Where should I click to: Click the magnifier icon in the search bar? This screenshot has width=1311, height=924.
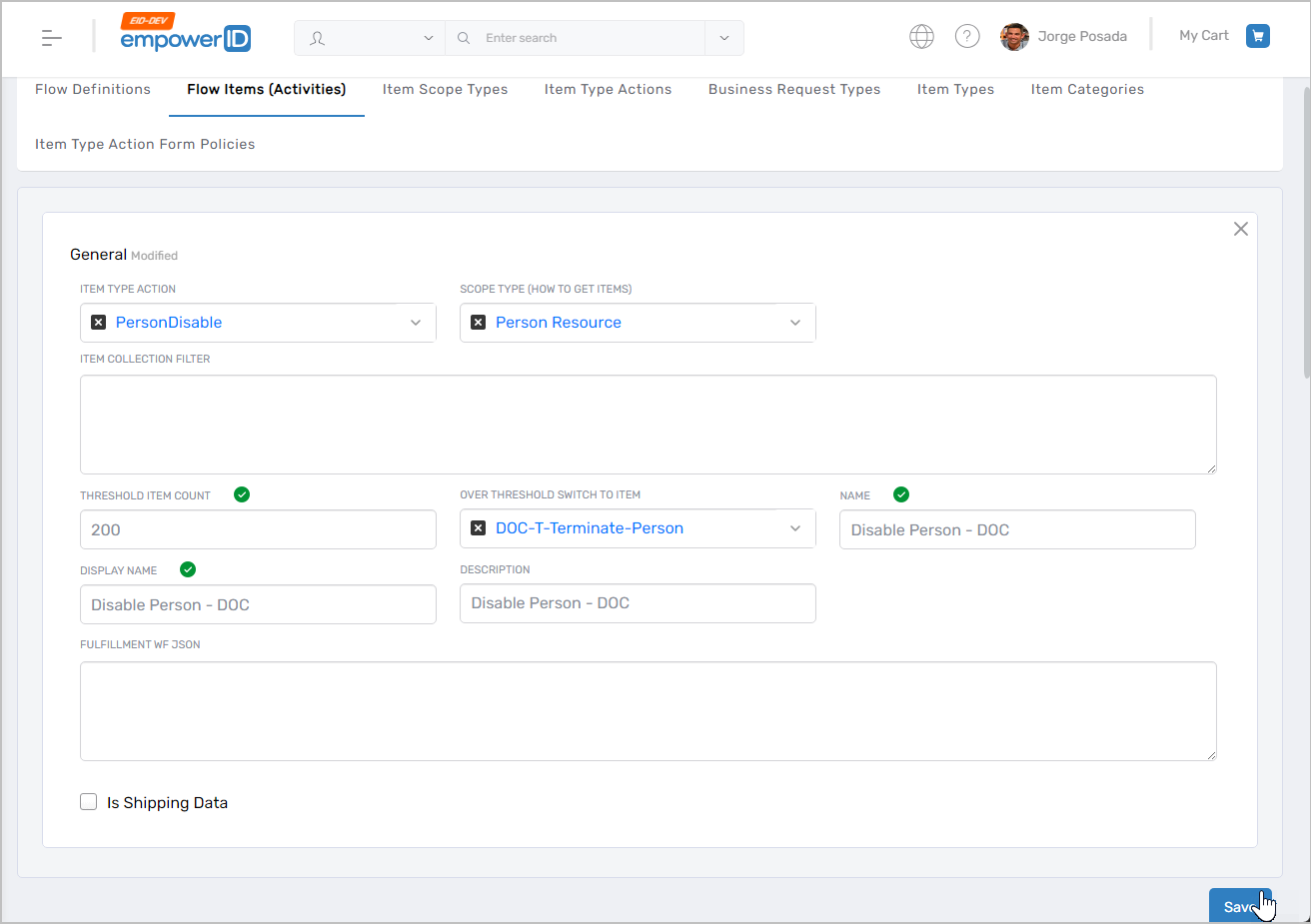(463, 37)
